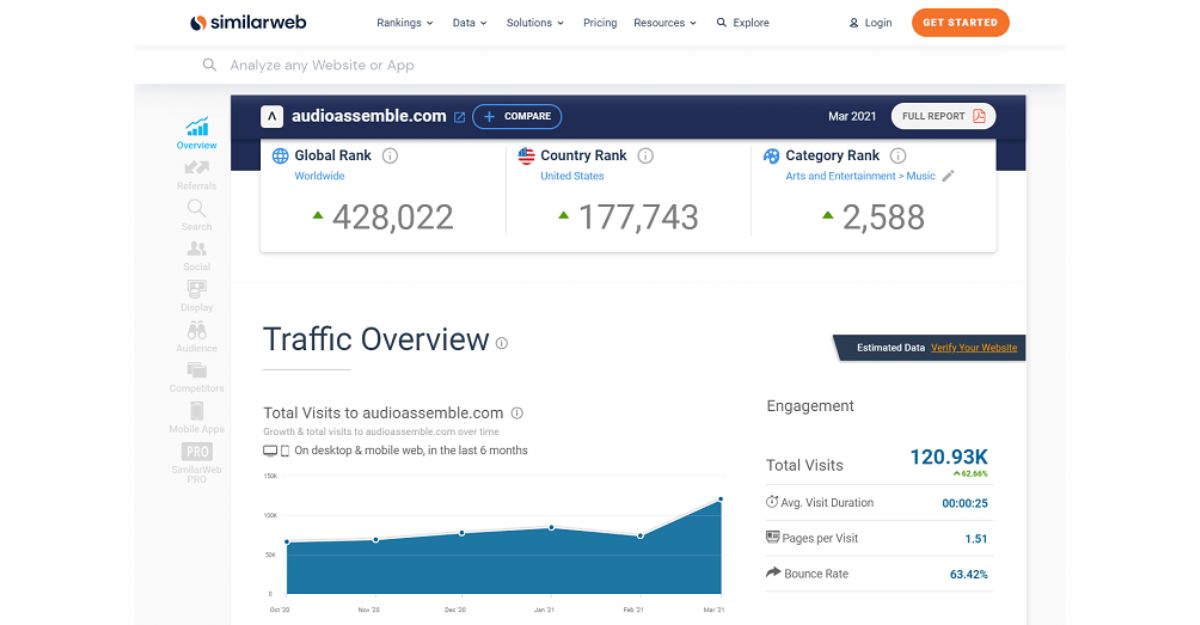Click the Feb '21 data point on chart
Screen dimensions: 1200x625
(640, 535)
